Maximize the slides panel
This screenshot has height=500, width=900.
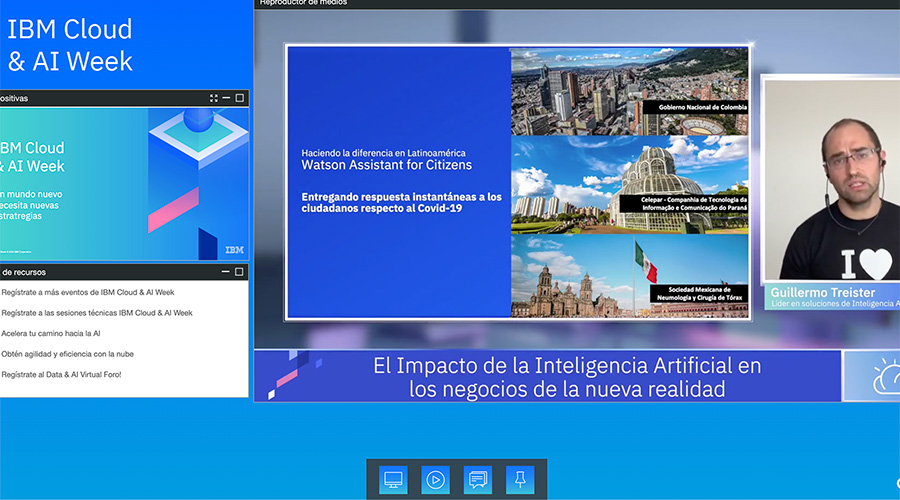coord(240,98)
